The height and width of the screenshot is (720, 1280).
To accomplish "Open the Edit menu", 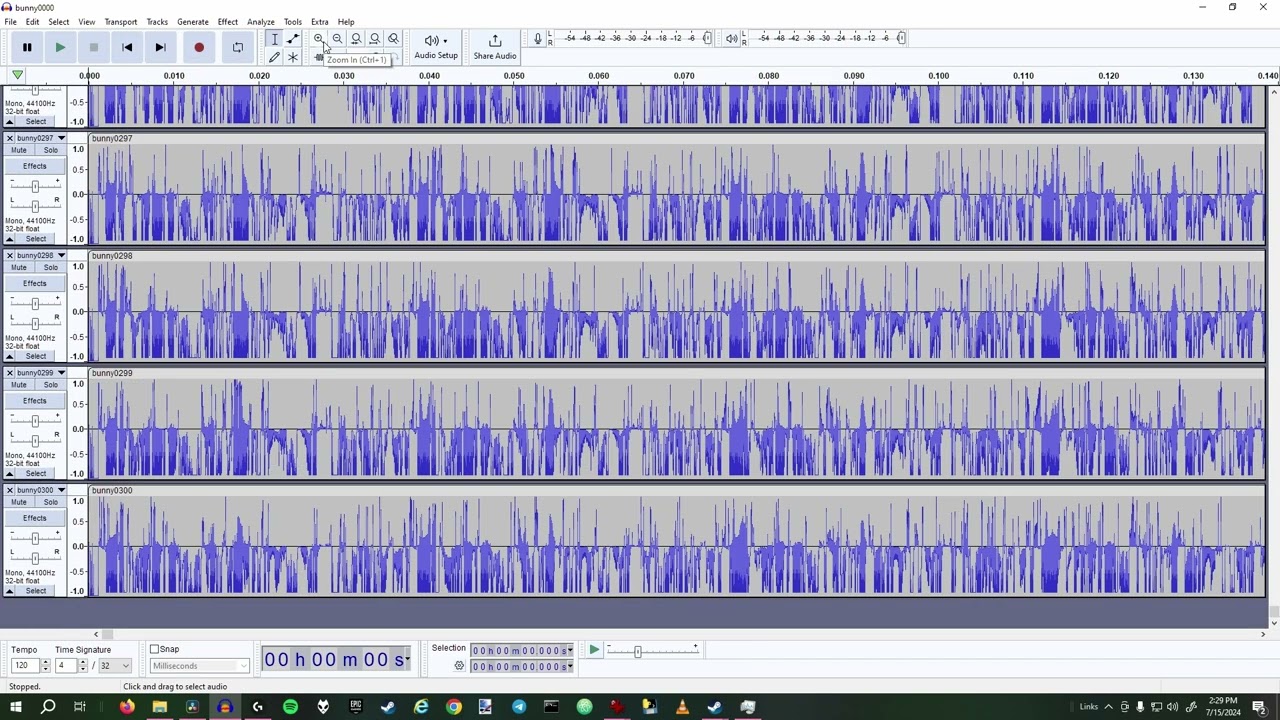I will (x=32, y=21).
